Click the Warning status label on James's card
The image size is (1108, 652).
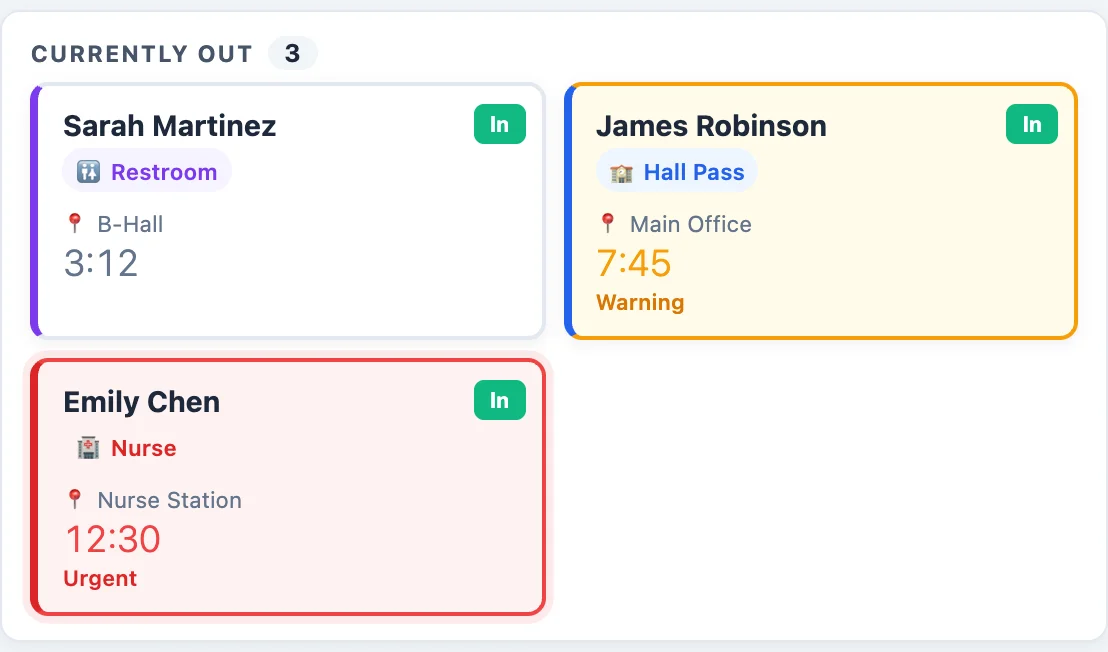click(x=640, y=302)
